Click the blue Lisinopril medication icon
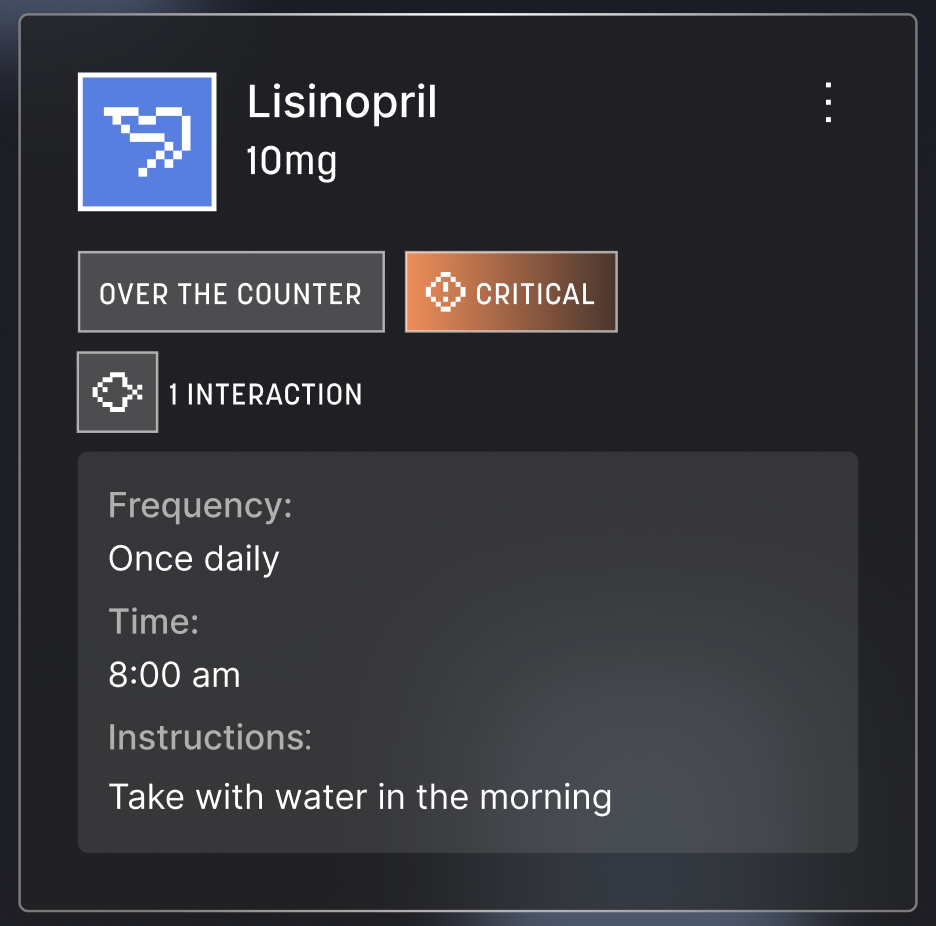Viewport: 936px width, 926px height. pyautogui.click(x=147, y=142)
